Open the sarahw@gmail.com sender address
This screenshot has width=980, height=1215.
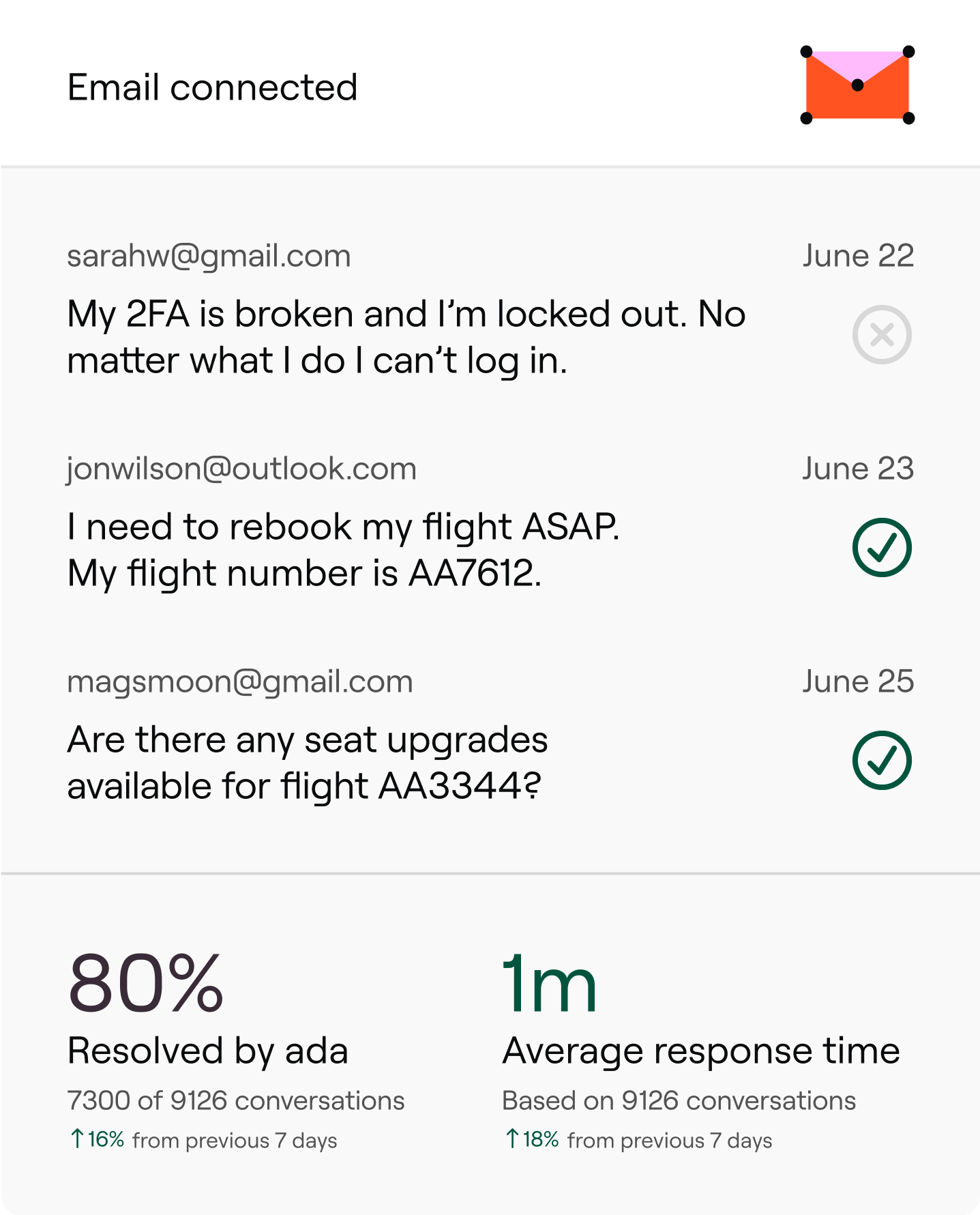point(209,256)
